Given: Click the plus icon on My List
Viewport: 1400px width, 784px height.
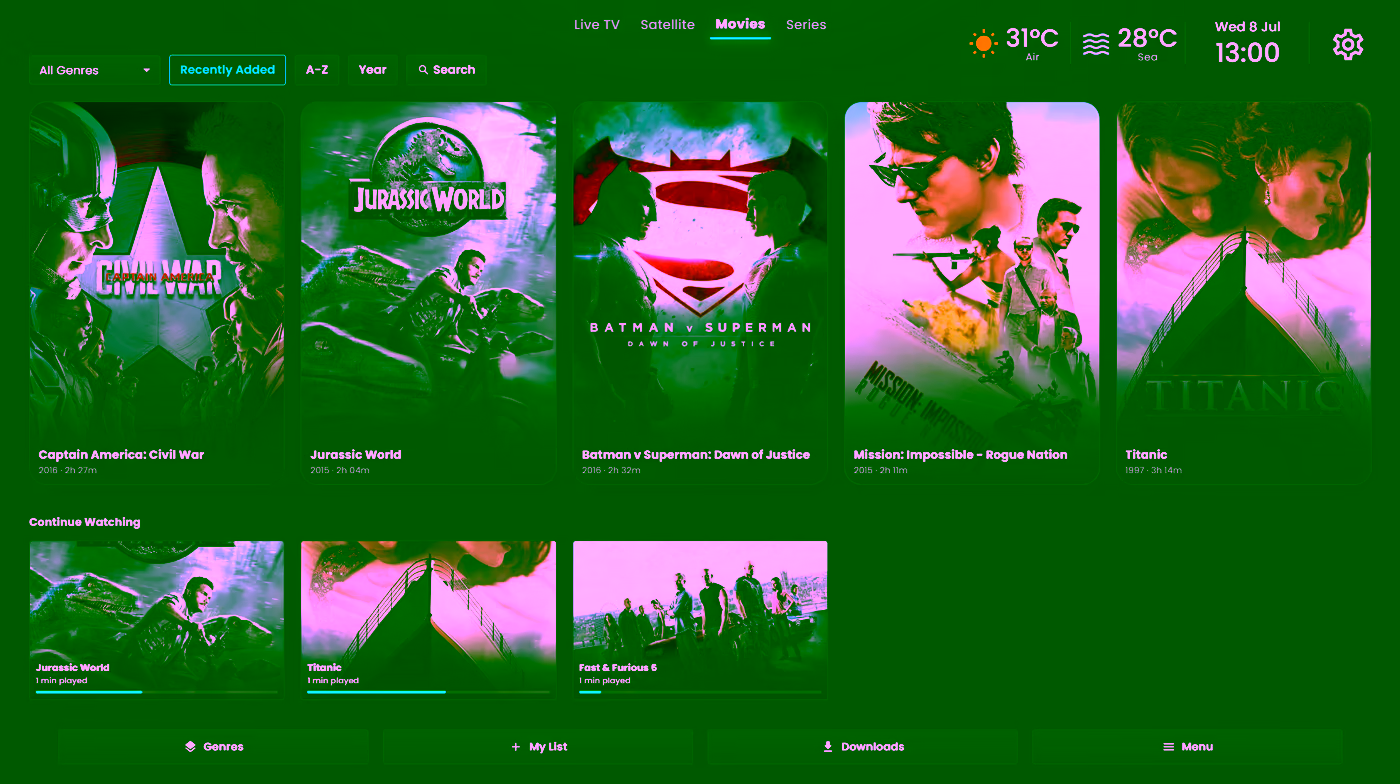Looking at the screenshot, I should (516, 747).
